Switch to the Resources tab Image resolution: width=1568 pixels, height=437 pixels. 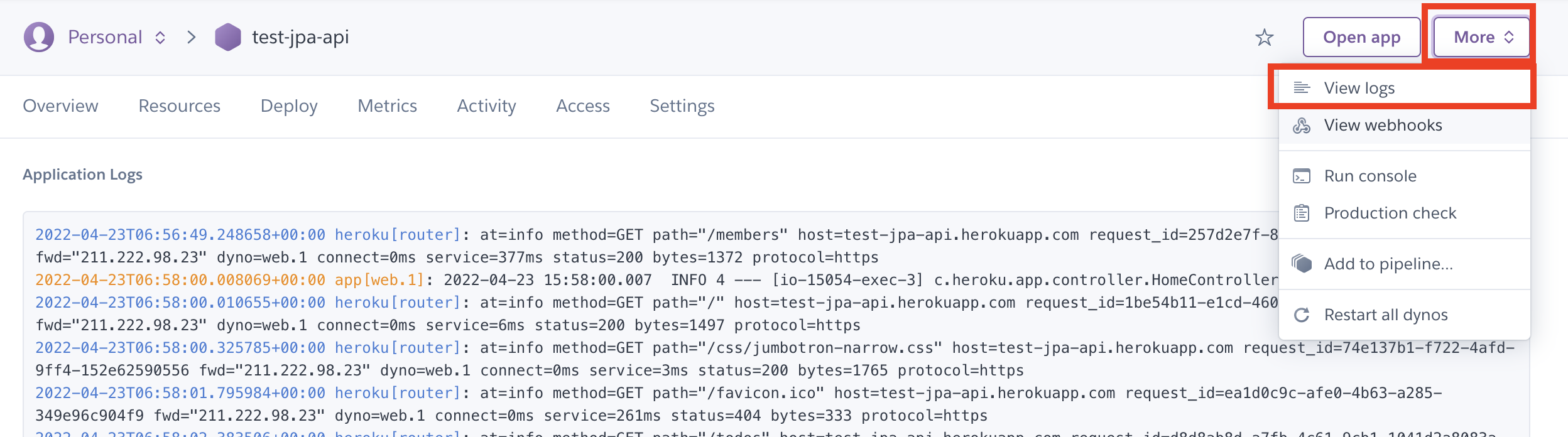(x=179, y=106)
